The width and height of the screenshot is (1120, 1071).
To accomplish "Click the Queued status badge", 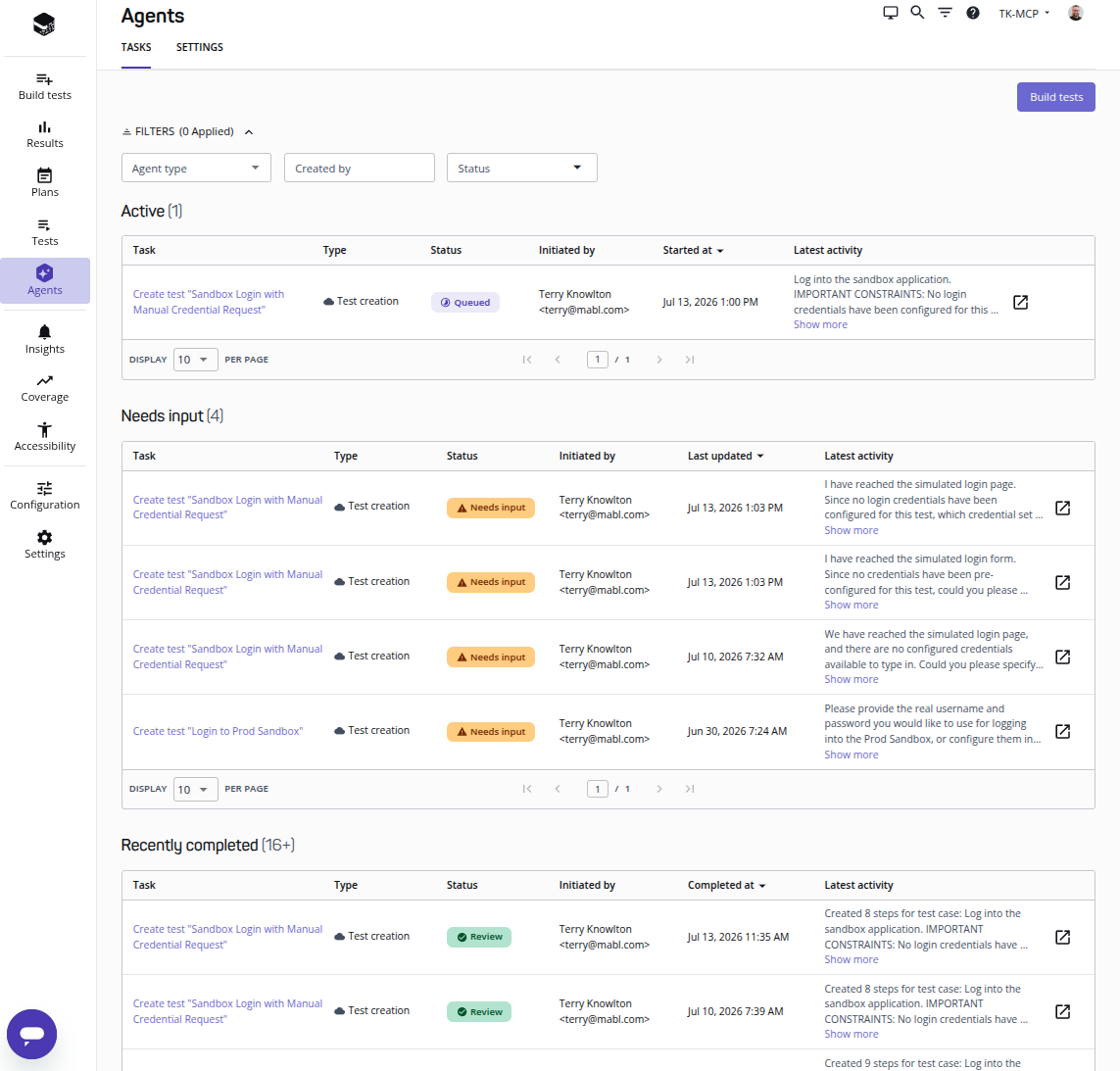I will [465, 302].
